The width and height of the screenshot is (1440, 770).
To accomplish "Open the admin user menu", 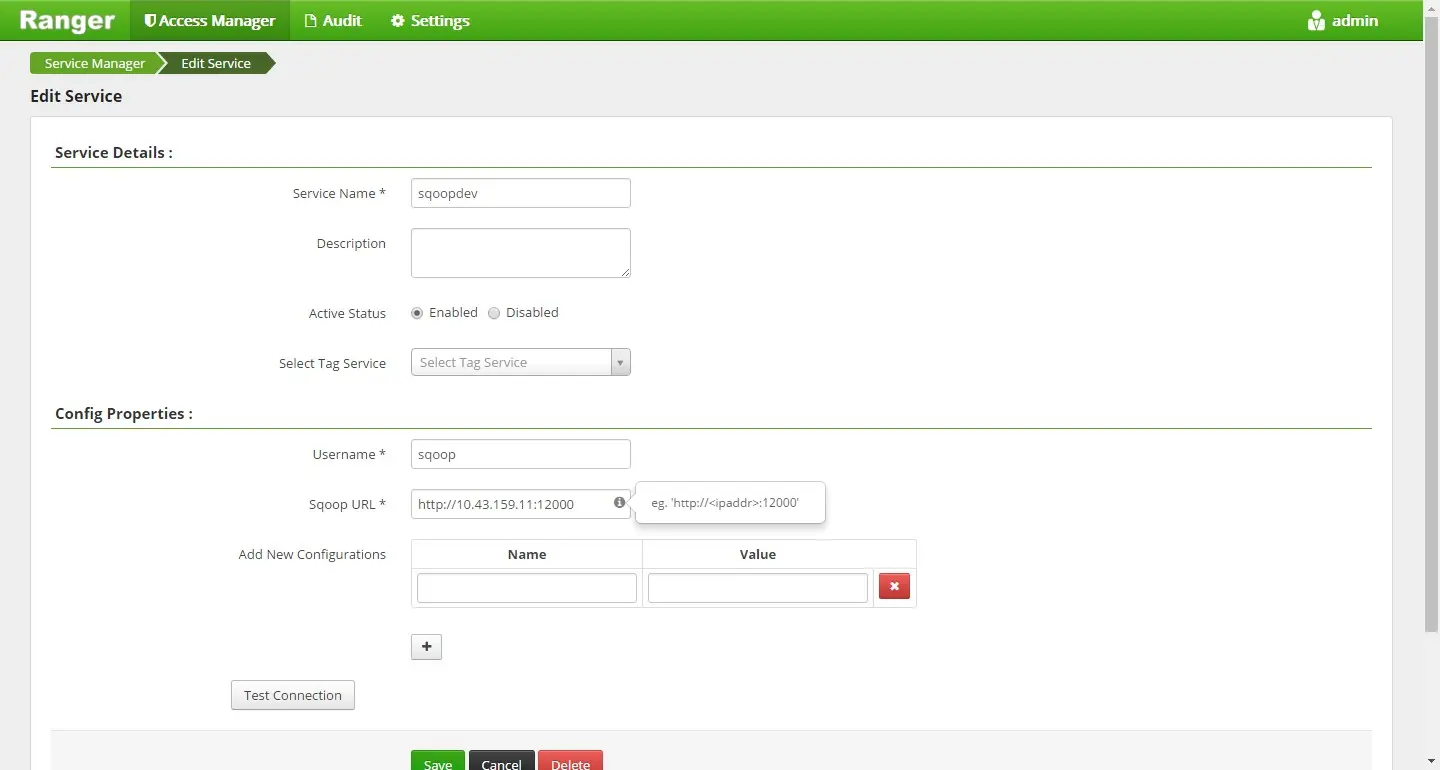I will tap(1343, 20).
